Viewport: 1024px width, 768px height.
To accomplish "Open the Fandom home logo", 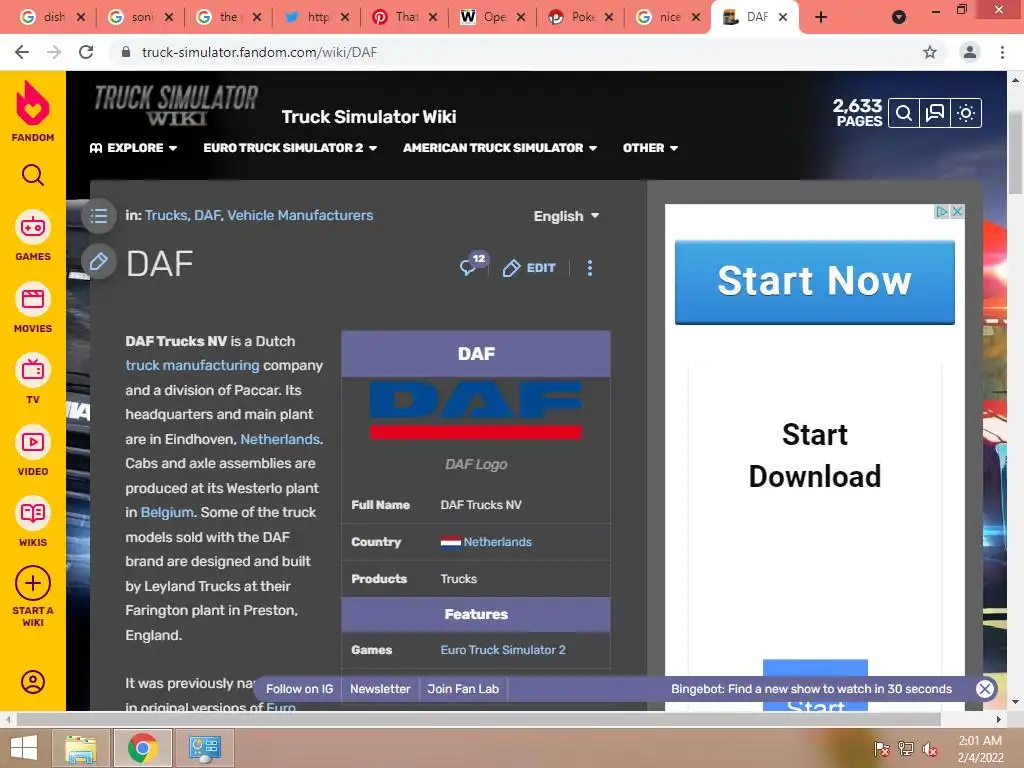I will (33, 111).
